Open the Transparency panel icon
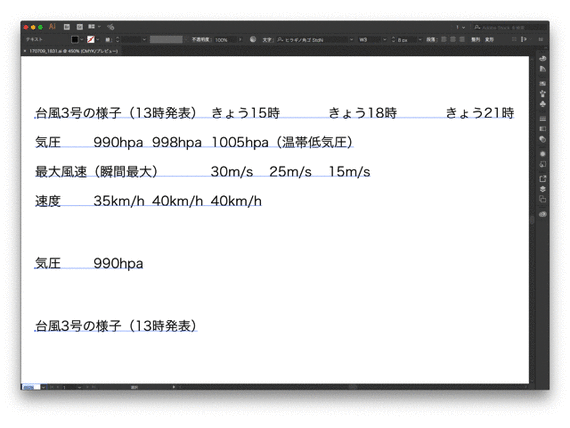Image resolution: width=570 pixels, height=428 pixels. coord(543,139)
